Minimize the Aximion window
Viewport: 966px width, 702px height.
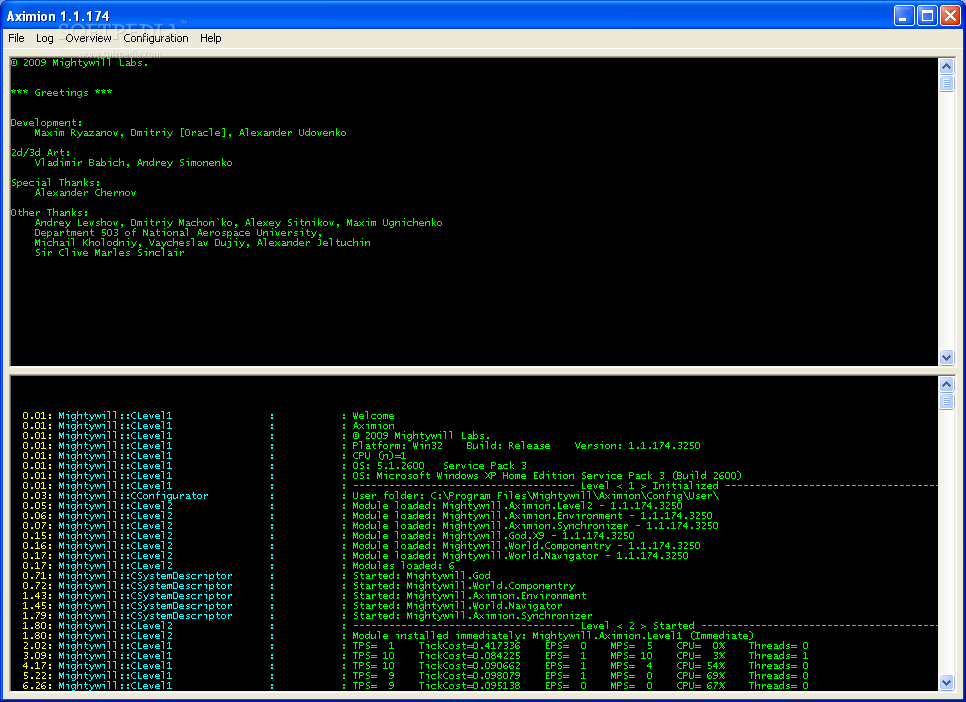(904, 15)
